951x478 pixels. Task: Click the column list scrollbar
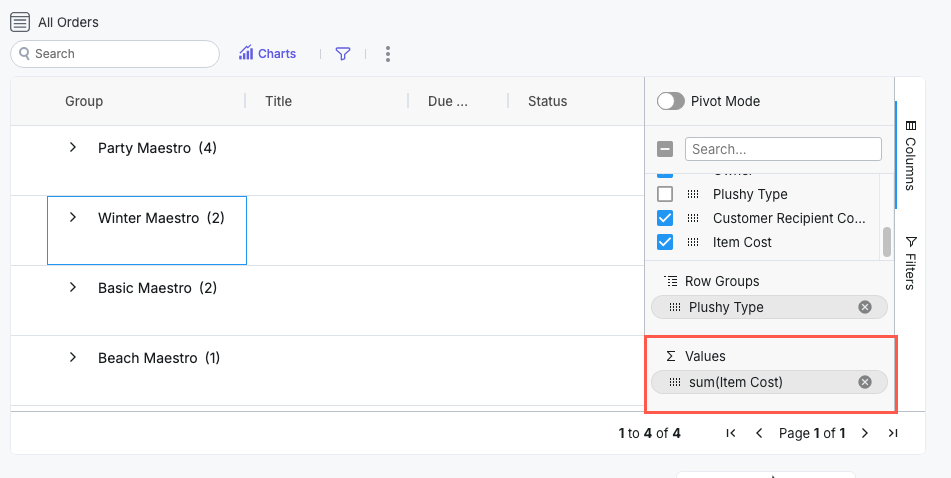(886, 241)
